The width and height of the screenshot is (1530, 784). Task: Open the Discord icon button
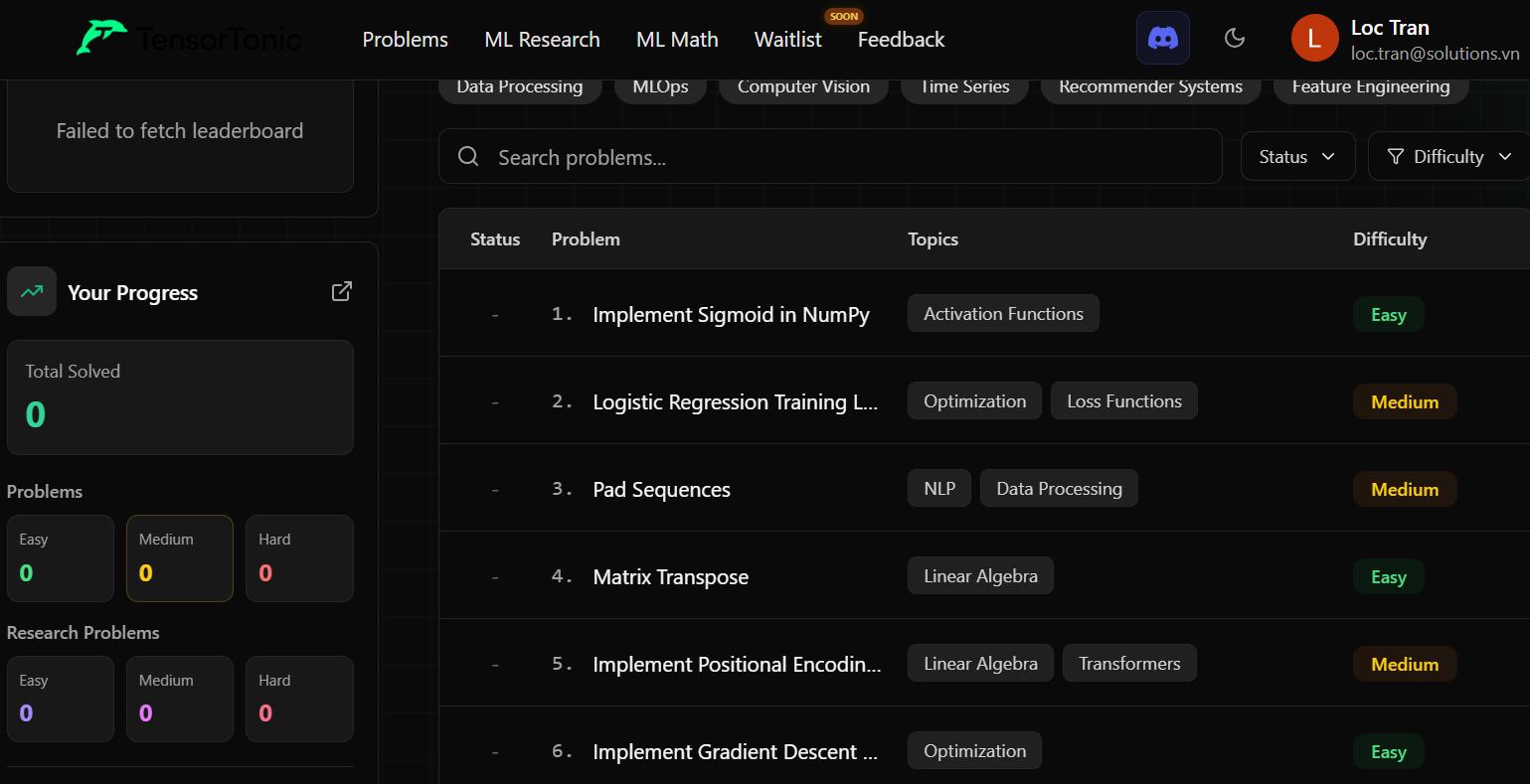click(1163, 38)
